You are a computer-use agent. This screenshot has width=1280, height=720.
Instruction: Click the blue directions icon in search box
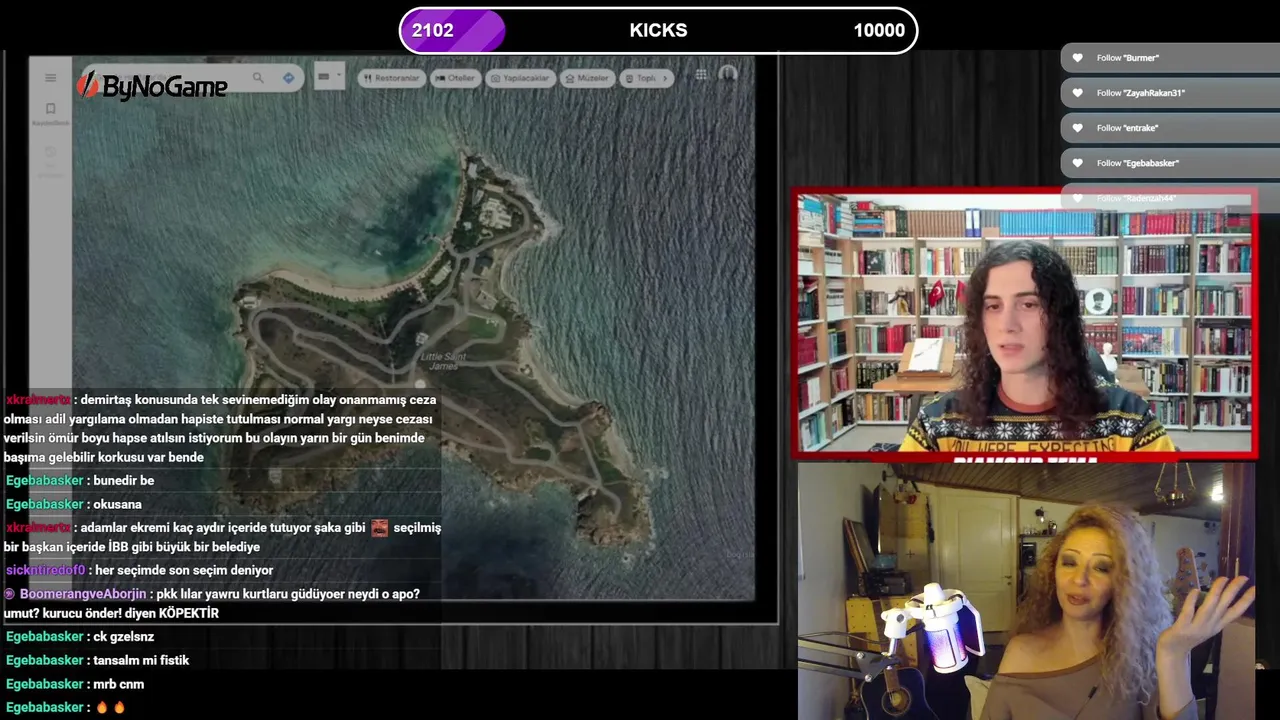coord(288,78)
